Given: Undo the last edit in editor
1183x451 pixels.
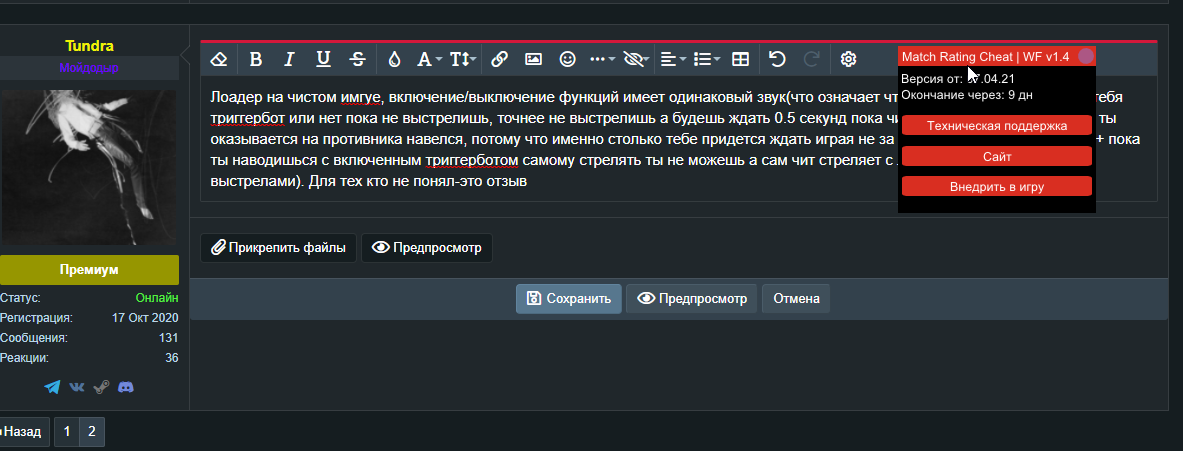Looking at the screenshot, I should [x=777, y=59].
